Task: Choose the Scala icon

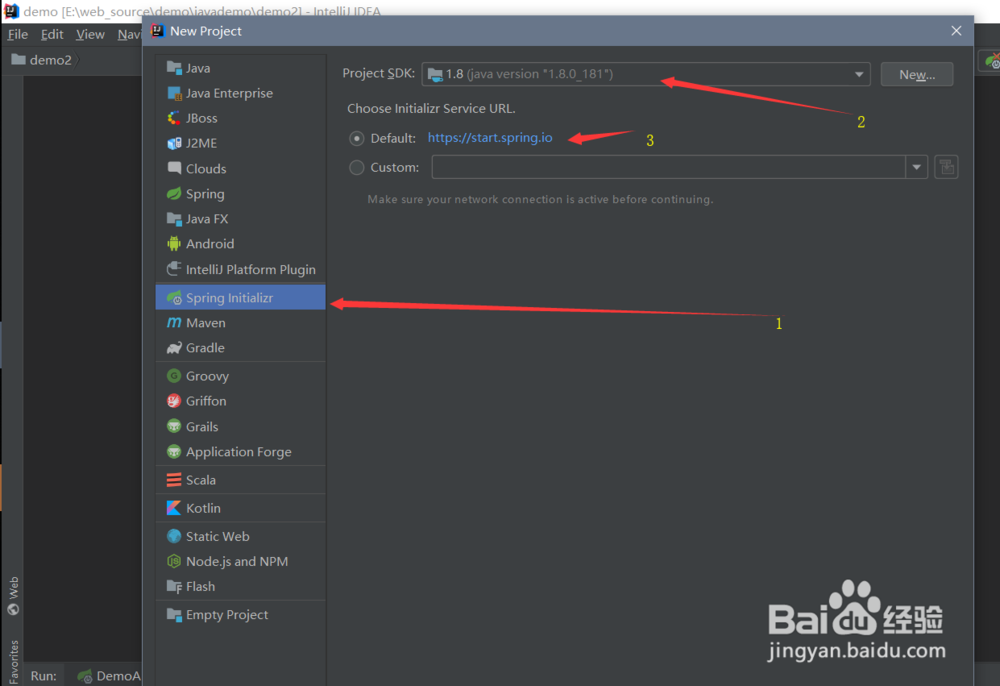Action: click(173, 480)
